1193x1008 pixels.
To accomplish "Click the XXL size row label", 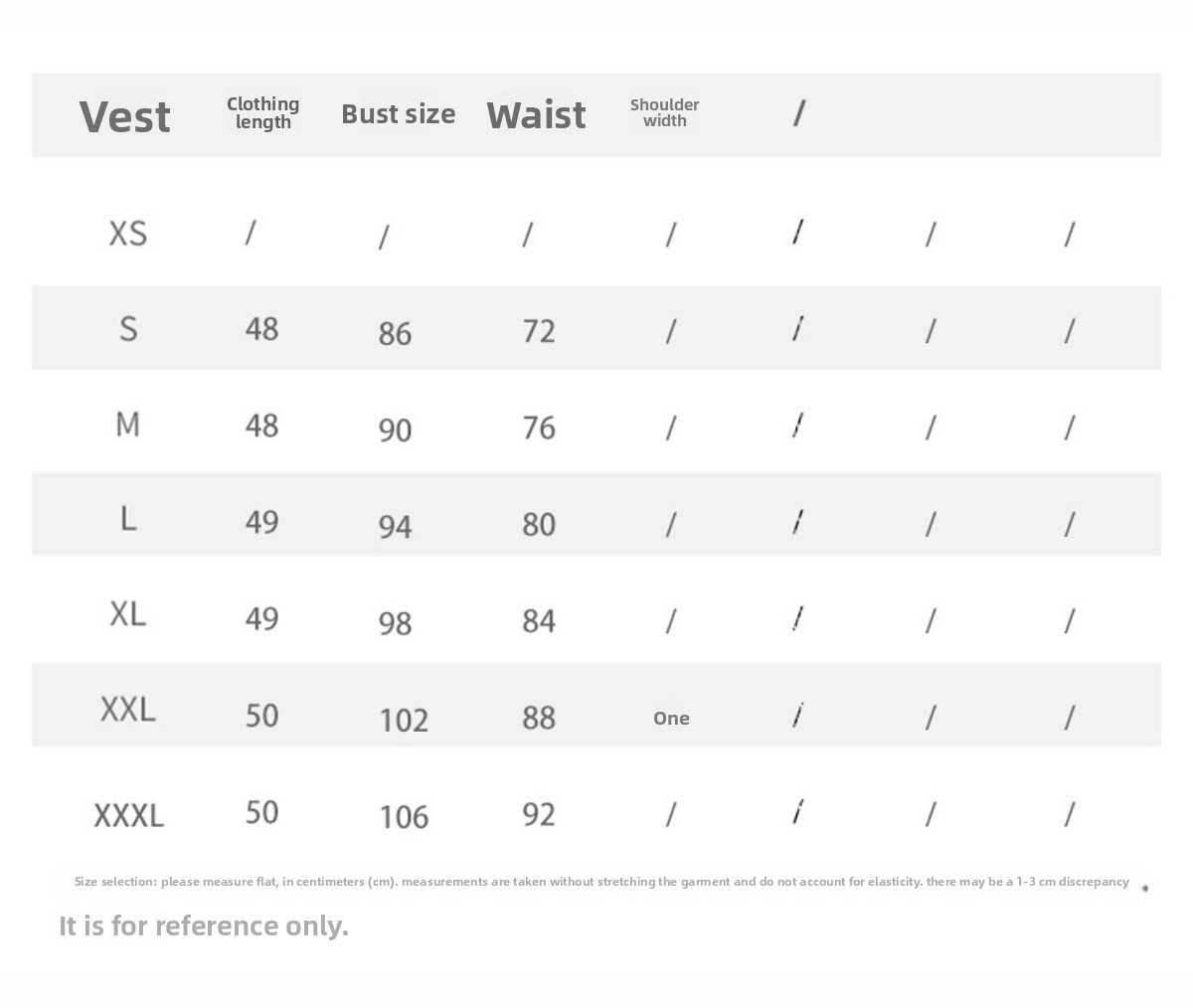I will [128, 710].
